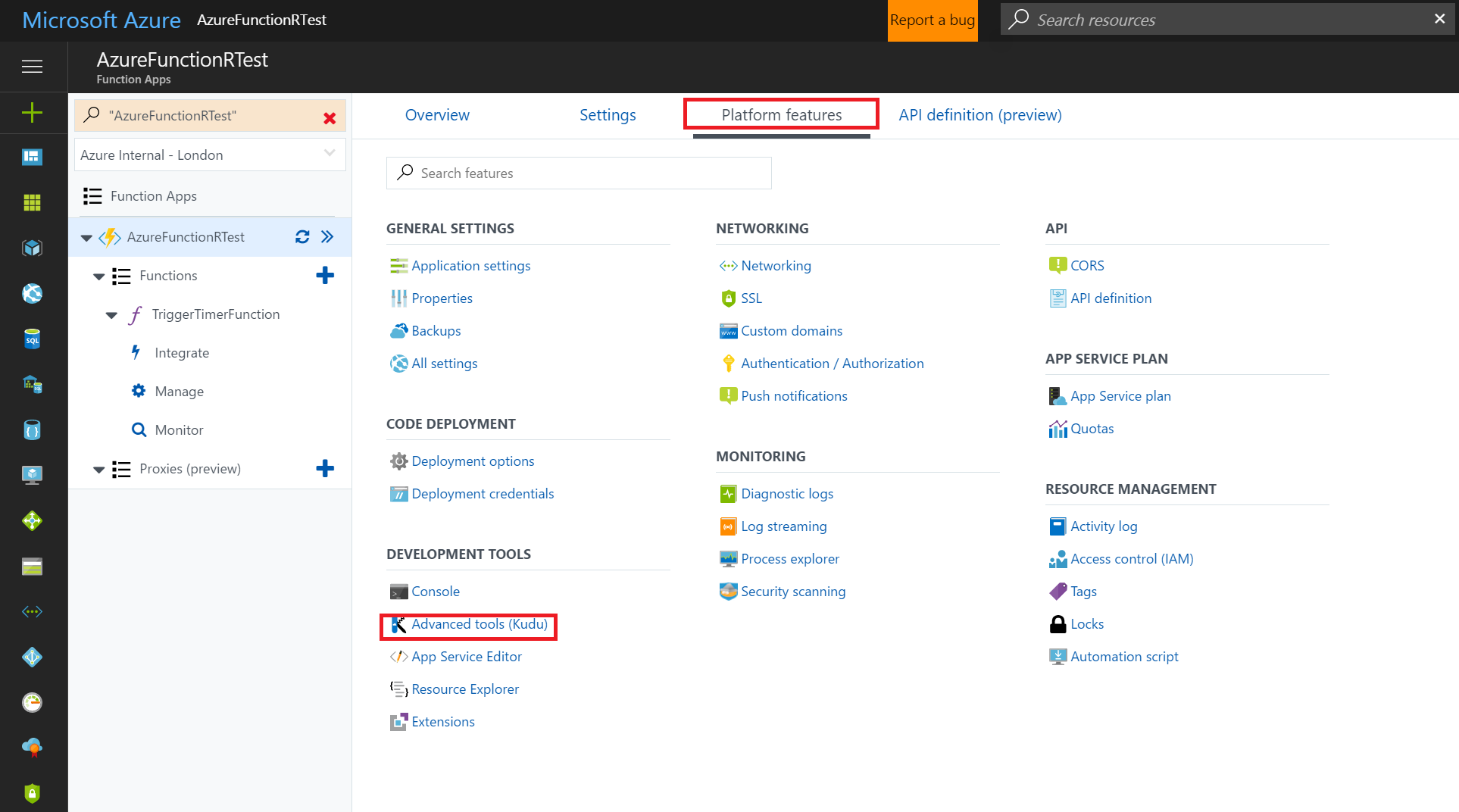This screenshot has height=812, width=1459.
Task: Click the Quotas chart icon
Action: [x=1058, y=429]
